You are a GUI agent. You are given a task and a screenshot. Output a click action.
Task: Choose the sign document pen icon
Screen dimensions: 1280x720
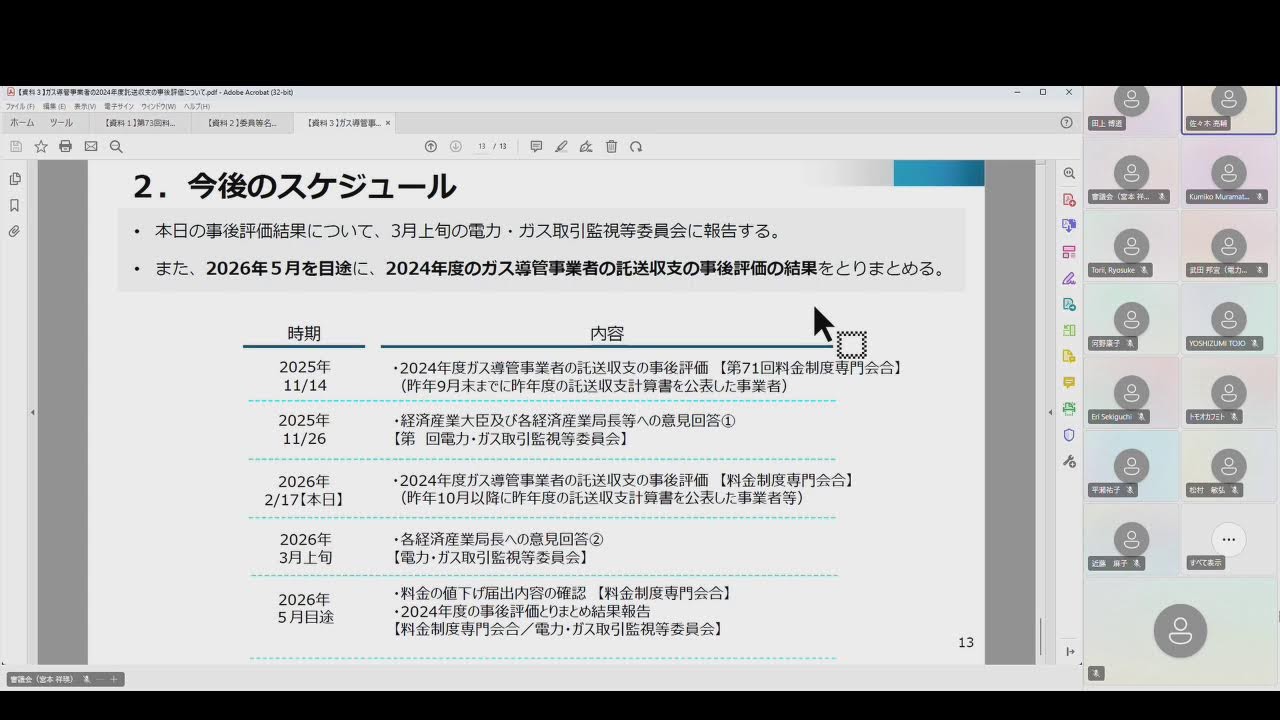(586, 146)
